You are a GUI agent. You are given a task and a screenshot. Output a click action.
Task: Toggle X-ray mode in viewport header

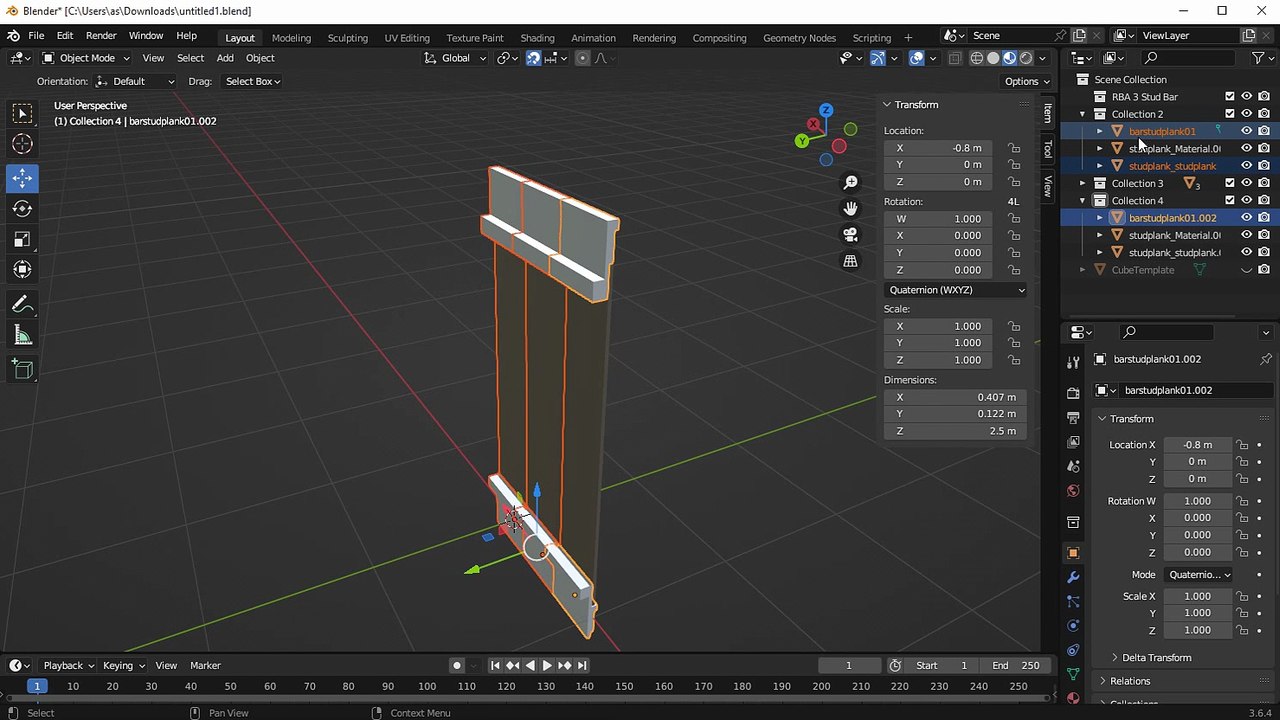point(954,58)
